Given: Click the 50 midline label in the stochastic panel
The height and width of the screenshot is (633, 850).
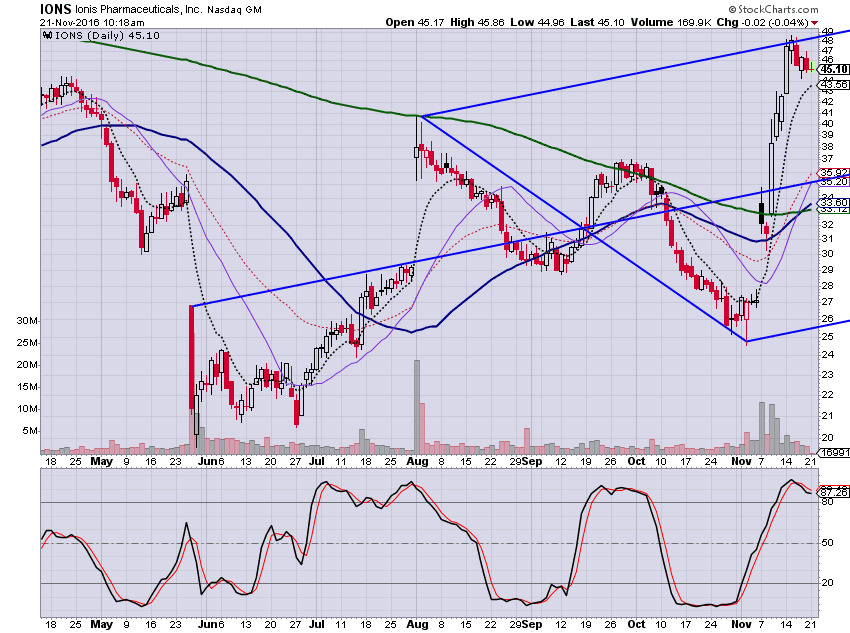Looking at the screenshot, I should click(827, 542).
